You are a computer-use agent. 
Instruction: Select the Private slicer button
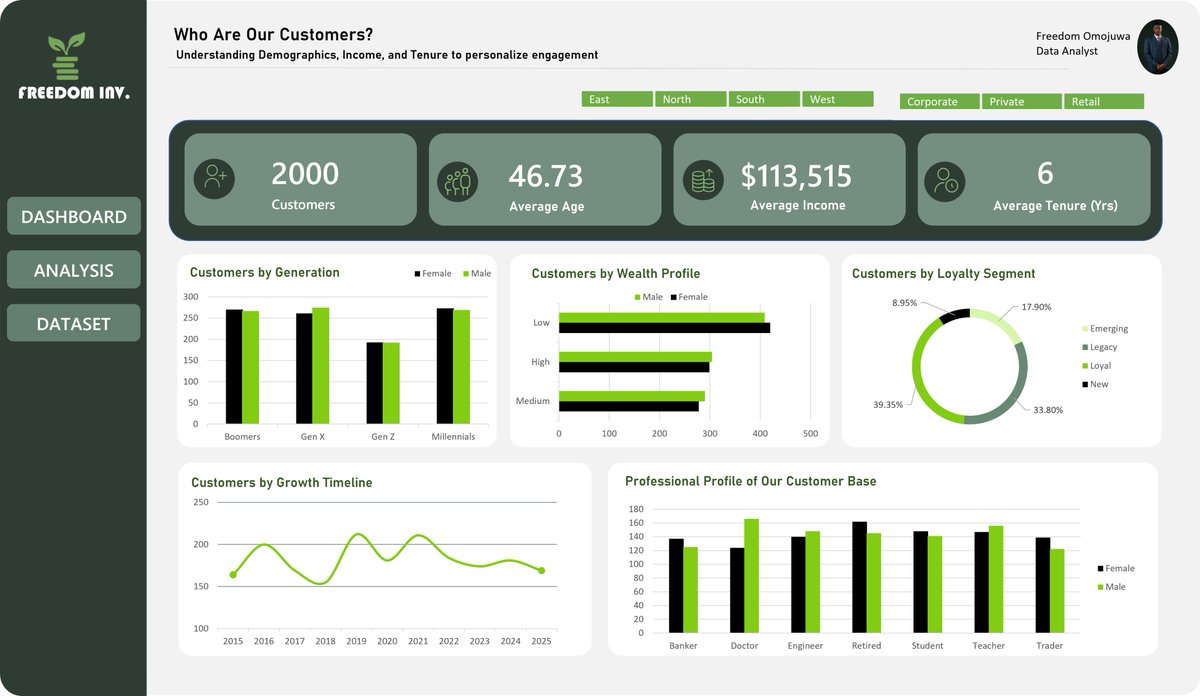pos(1021,101)
